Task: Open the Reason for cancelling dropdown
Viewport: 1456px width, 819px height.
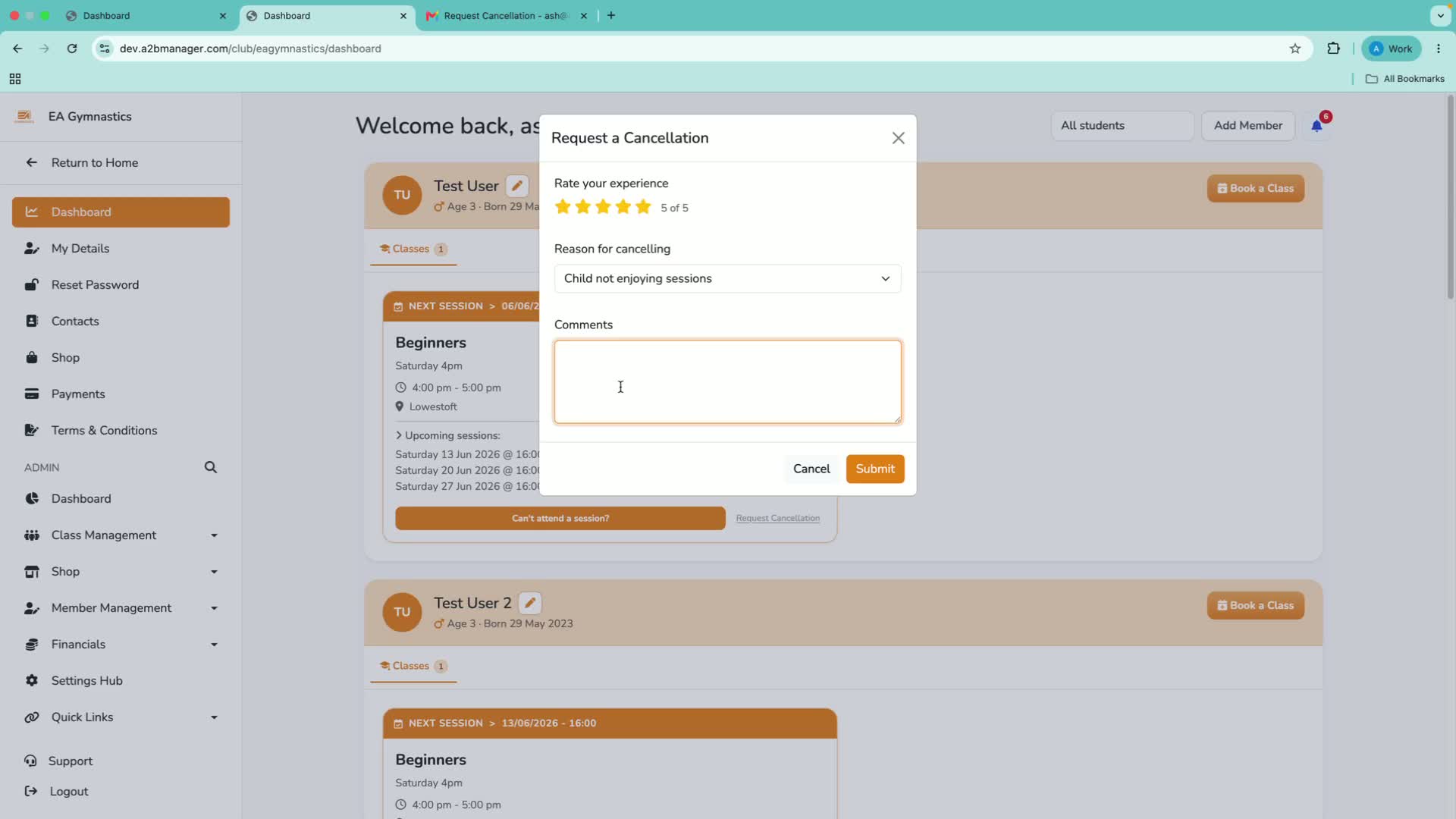Action: [x=727, y=278]
